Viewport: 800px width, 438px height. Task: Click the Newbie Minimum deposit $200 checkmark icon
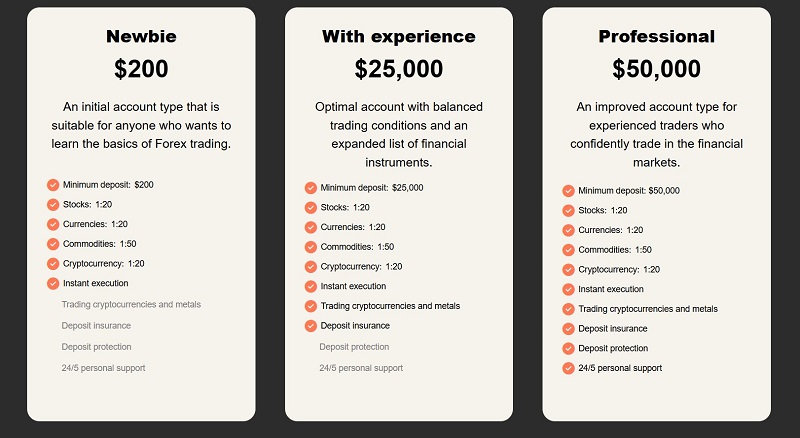(x=53, y=185)
